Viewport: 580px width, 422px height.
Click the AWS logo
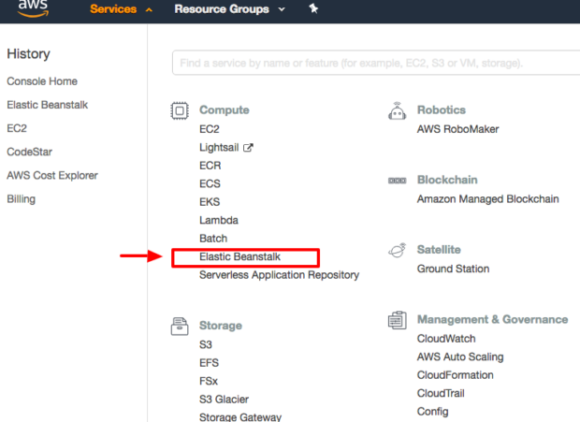[33, 8]
